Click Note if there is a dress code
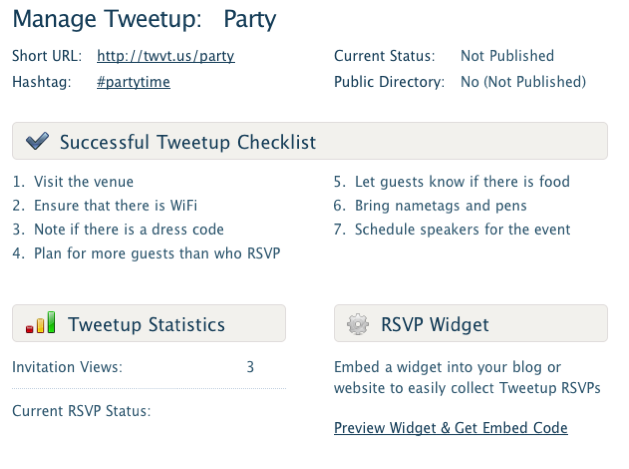This screenshot has width=629, height=469. point(129,230)
